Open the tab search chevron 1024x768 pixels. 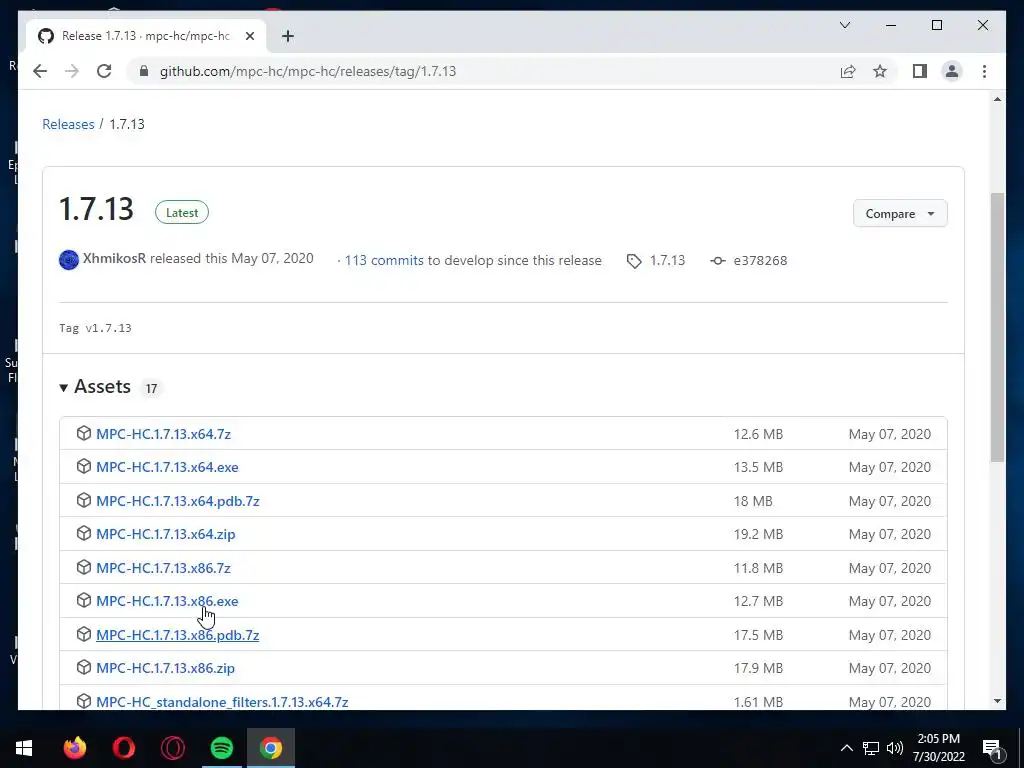click(844, 25)
